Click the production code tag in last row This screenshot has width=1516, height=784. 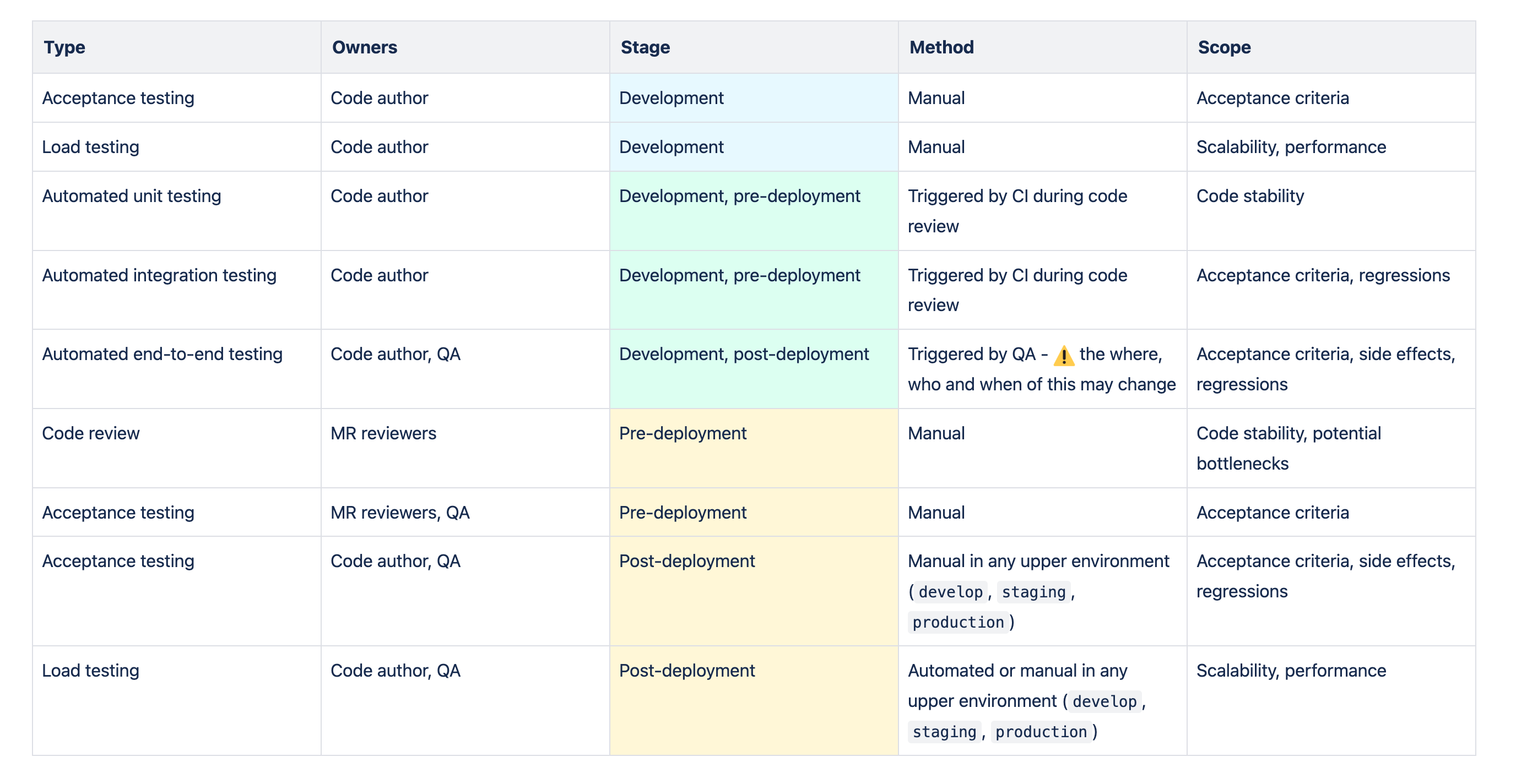point(1041,732)
